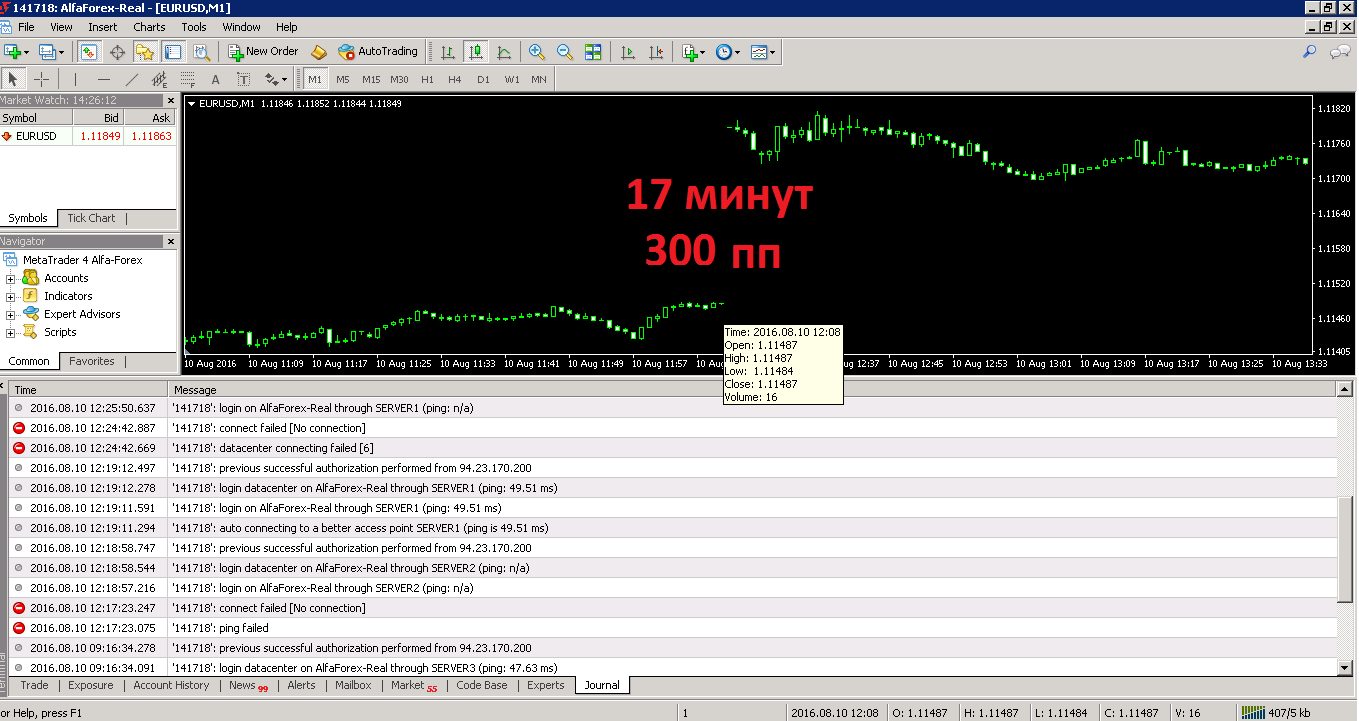Click the New Order button
This screenshot has height=721, width=1359.
[264, 51]
